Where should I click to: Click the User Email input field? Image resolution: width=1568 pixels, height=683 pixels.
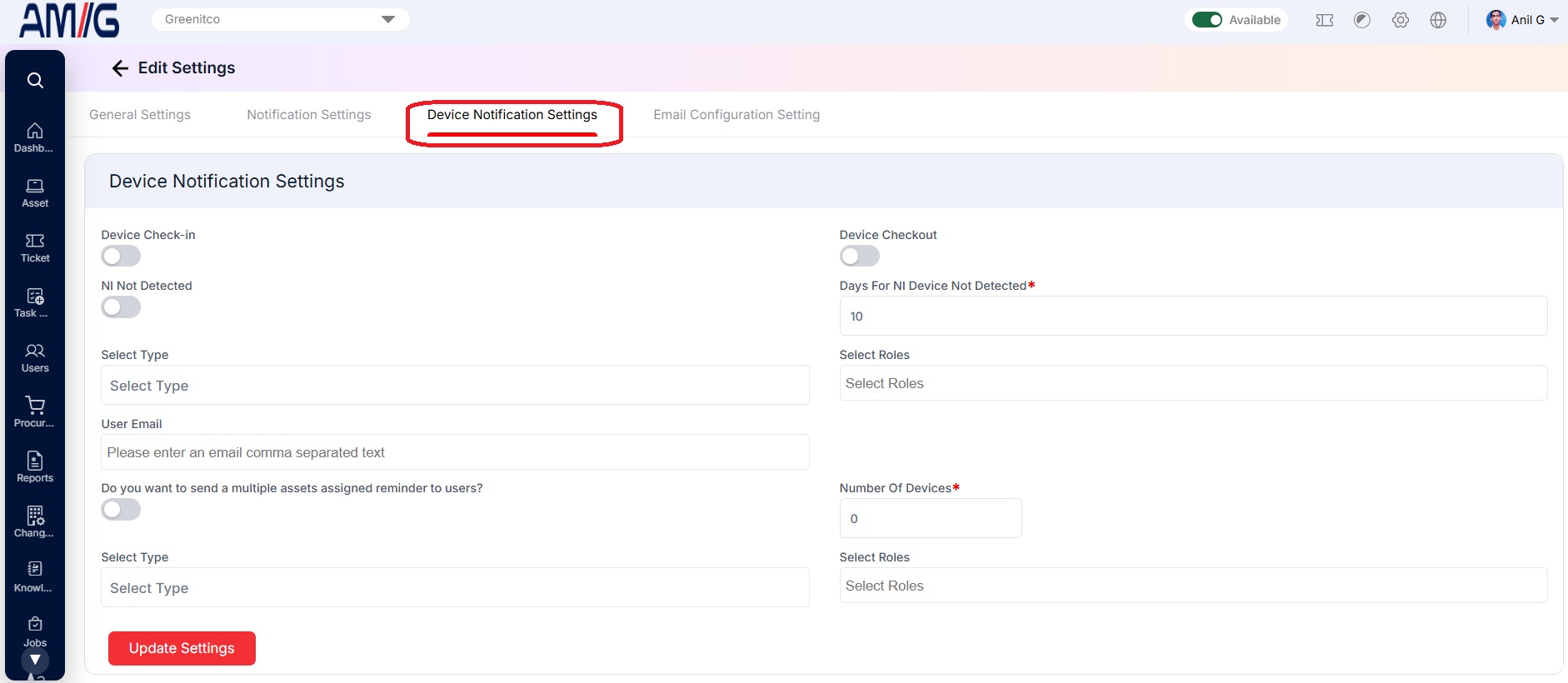pos(455,452)
